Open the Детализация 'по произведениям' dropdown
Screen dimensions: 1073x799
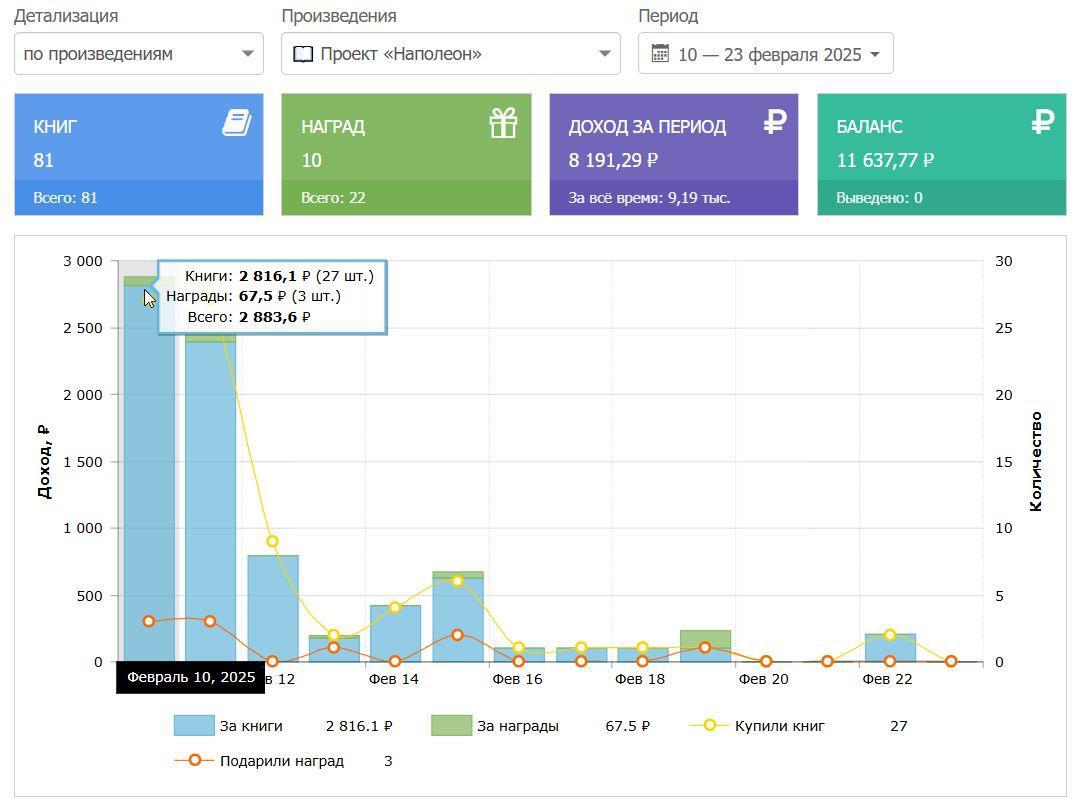(139, 54)
